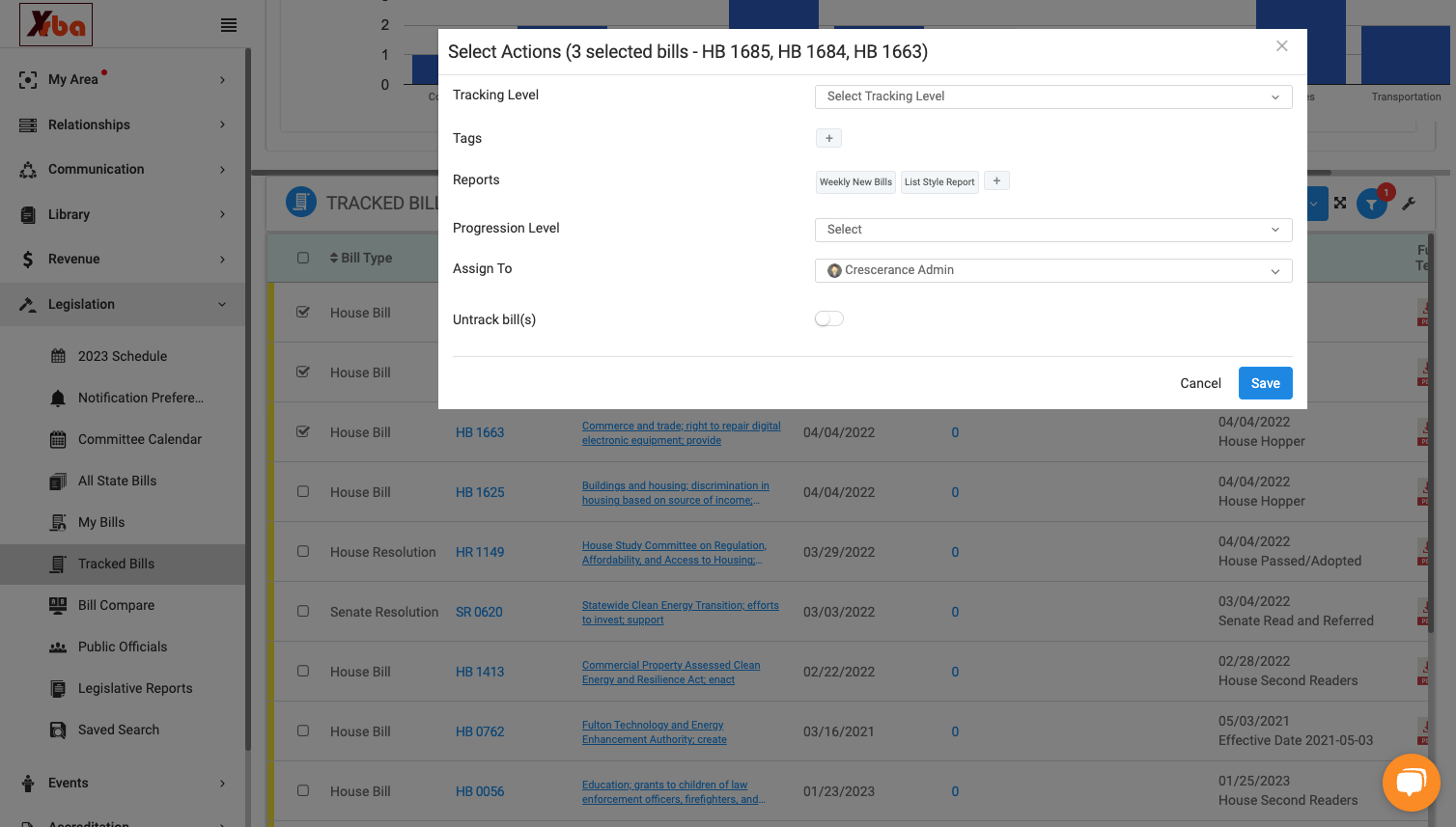Open the HB 1663 bill link

coord(480,432)
